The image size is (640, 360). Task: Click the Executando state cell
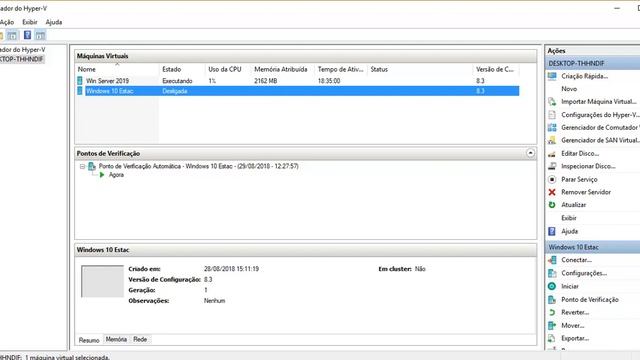pyautogui.click(x=177, y=81)
